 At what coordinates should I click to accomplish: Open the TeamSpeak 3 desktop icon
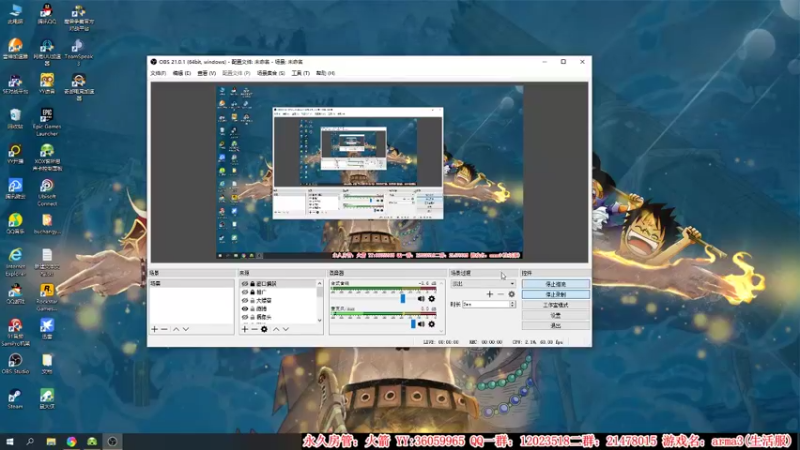(x=79, y=52)
